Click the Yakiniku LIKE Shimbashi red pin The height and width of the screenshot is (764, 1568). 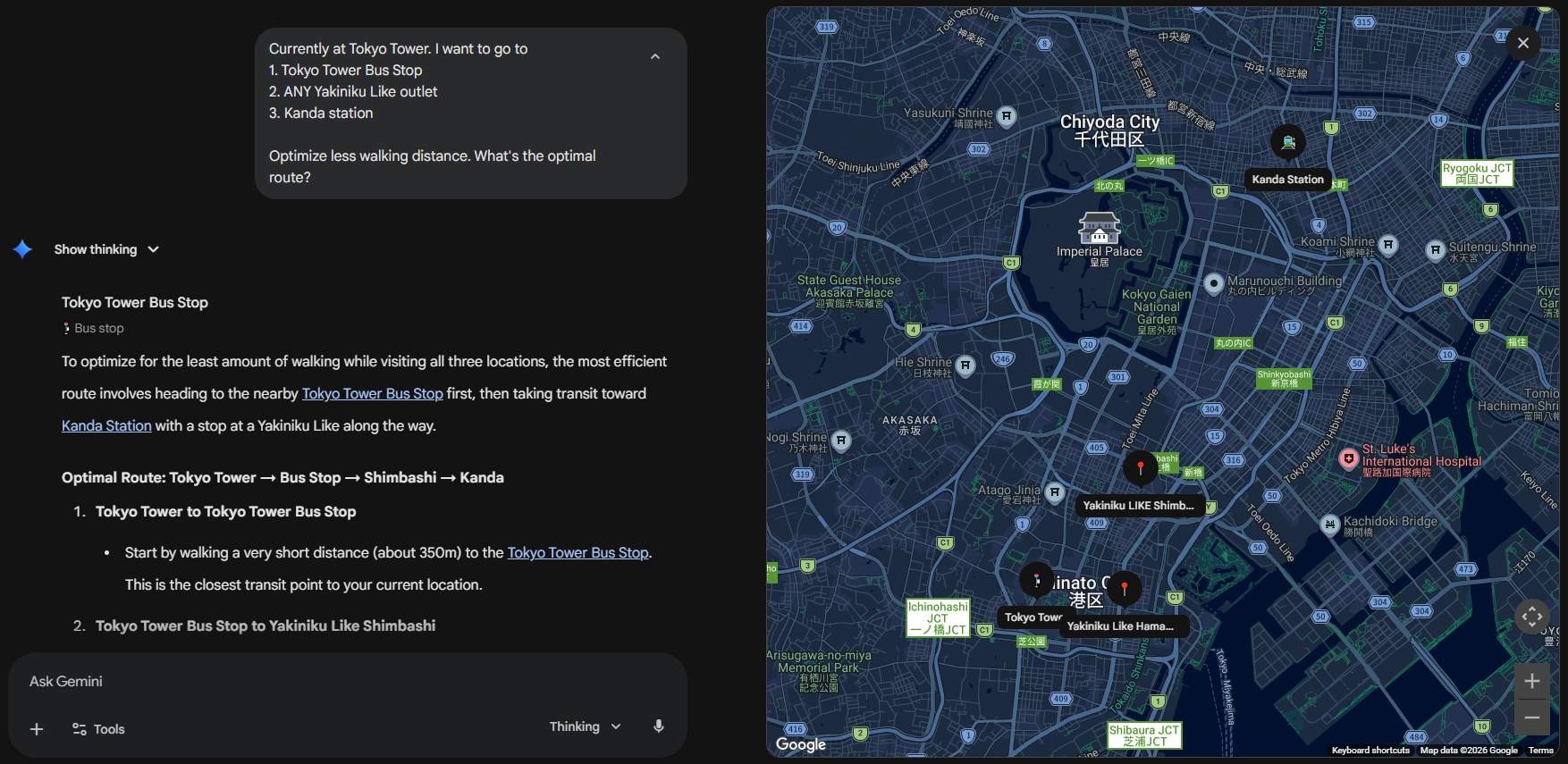(x=1141, y=467)
